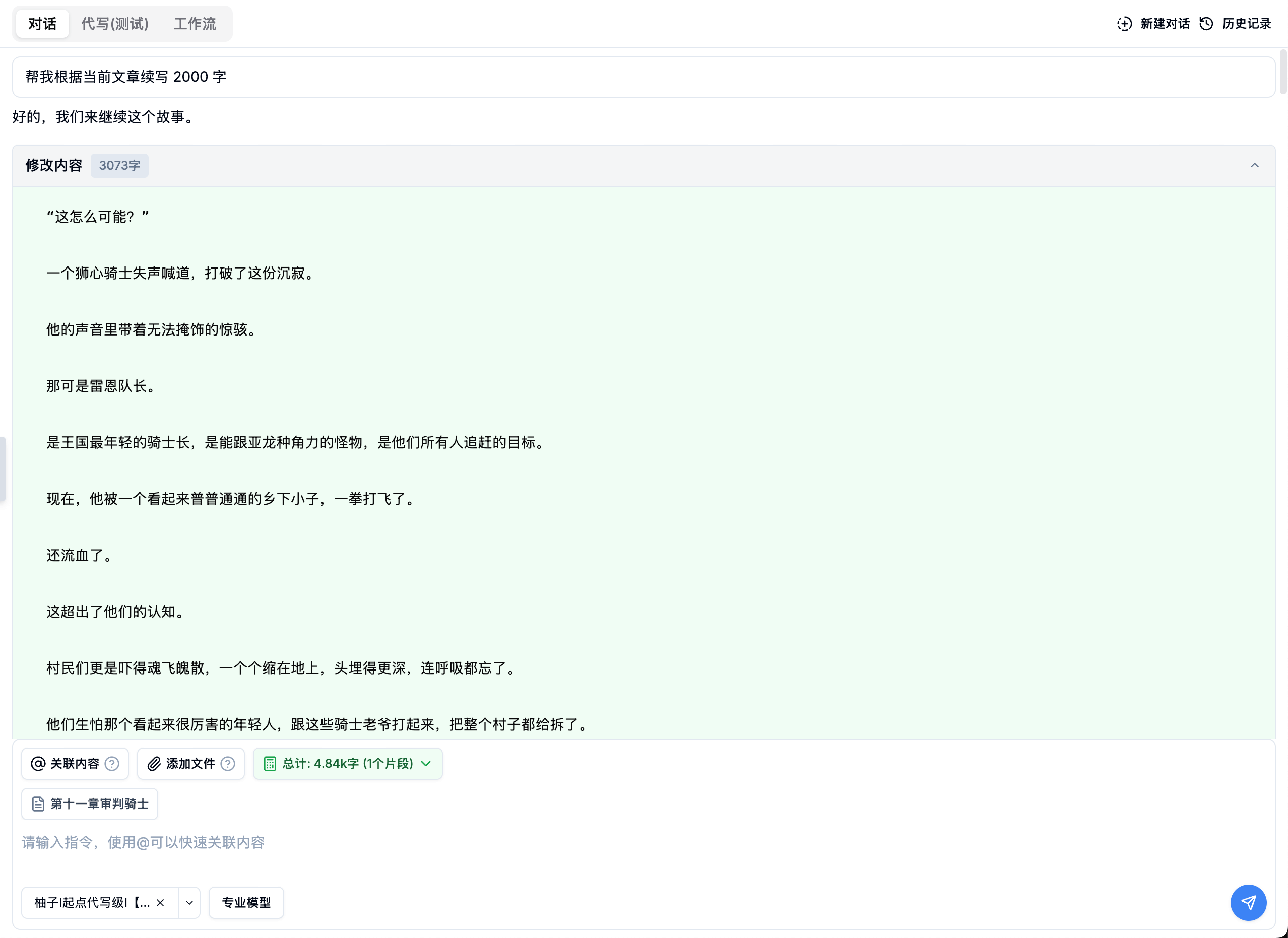Screen dimensions: 1288x938
Task: Collapse the 修改内容 panel chevron
Action: coord(1255,165)
